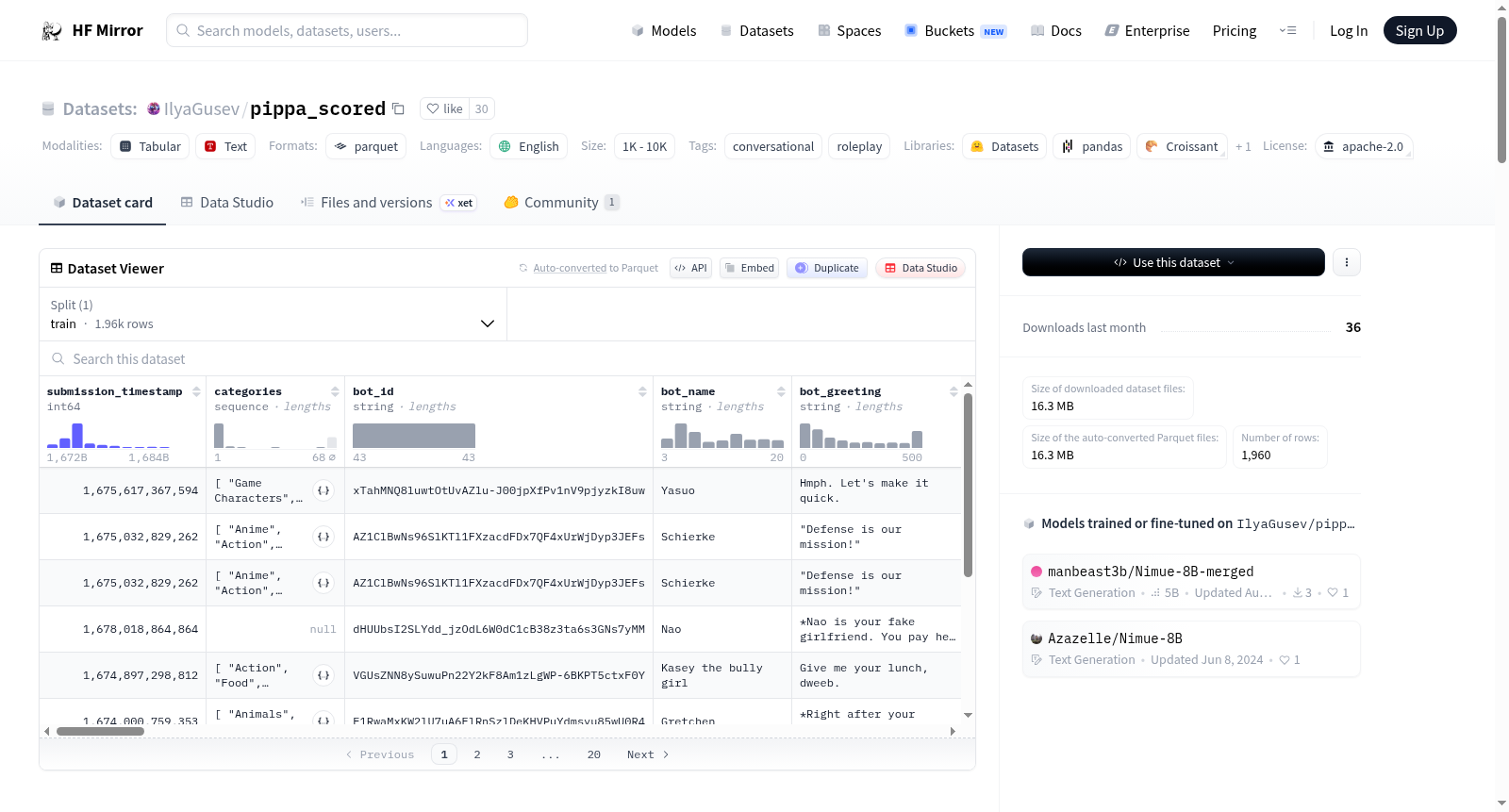The height and width of the screenshot is (812, 1509).
Task: Expand JSON in Action, Food categories row
Action: pos(323,675)
